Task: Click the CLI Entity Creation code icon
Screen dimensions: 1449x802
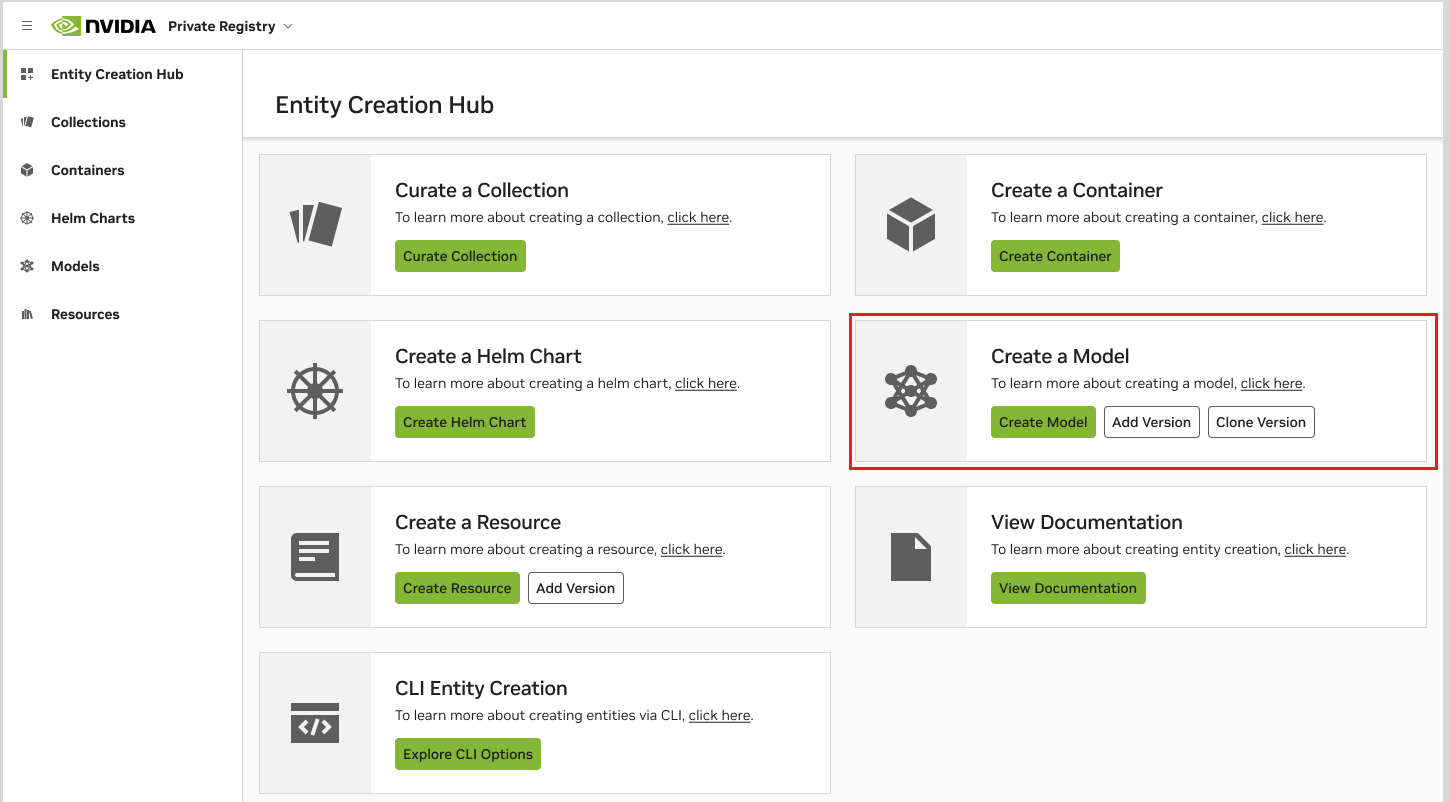Action: click(315, 723)
